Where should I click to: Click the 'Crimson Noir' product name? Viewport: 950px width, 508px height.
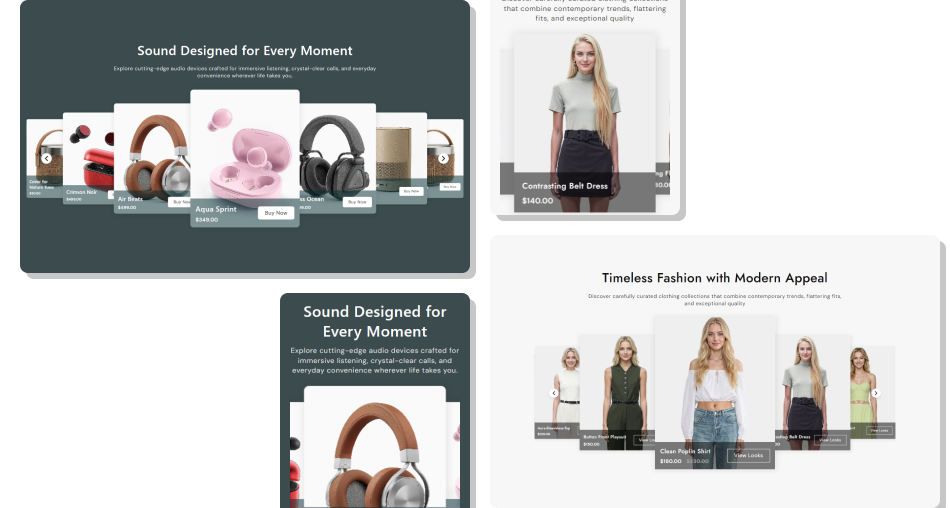click(x=82, y=192)
